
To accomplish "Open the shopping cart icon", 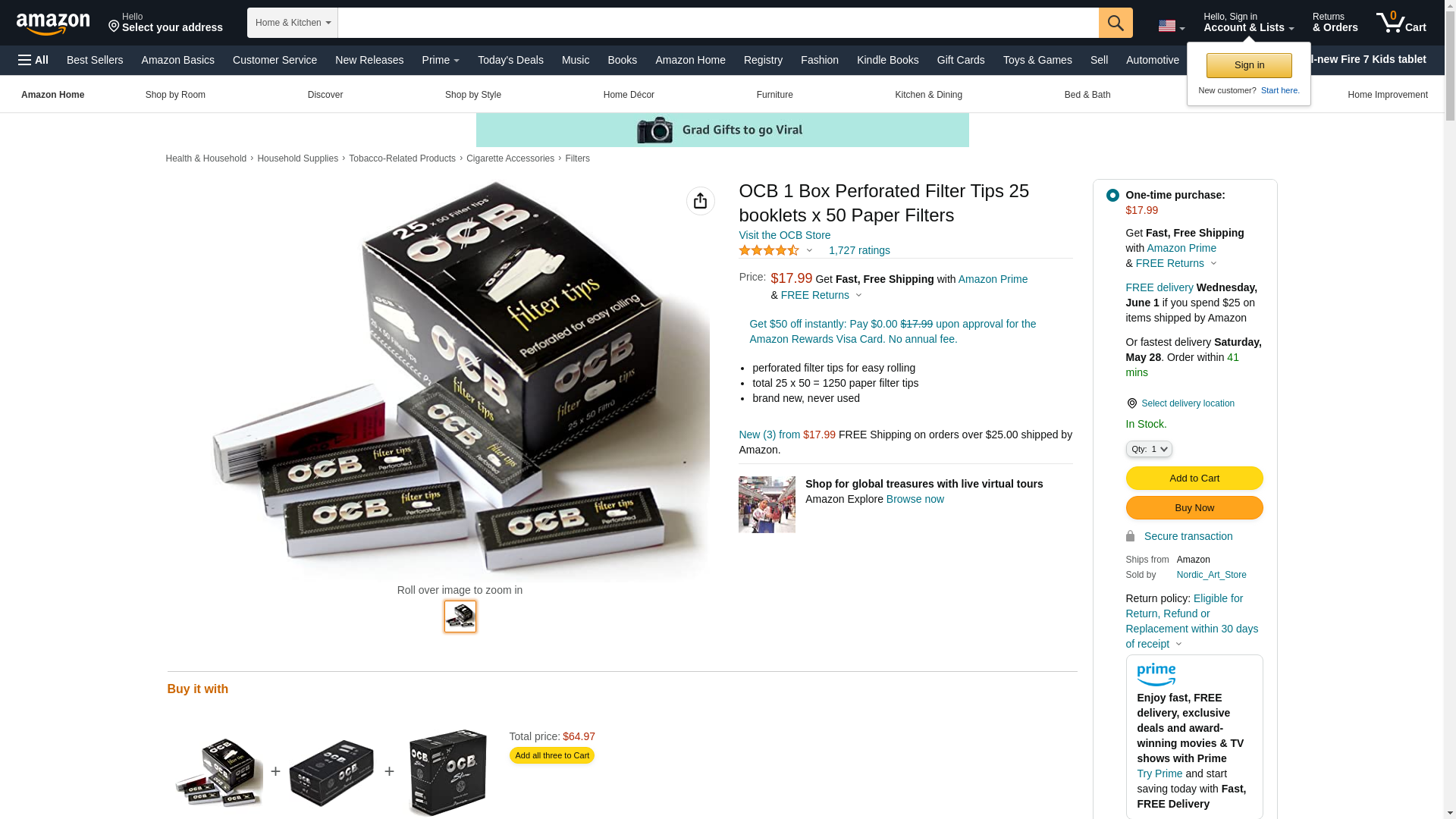I will click(x=1401, y=23).
